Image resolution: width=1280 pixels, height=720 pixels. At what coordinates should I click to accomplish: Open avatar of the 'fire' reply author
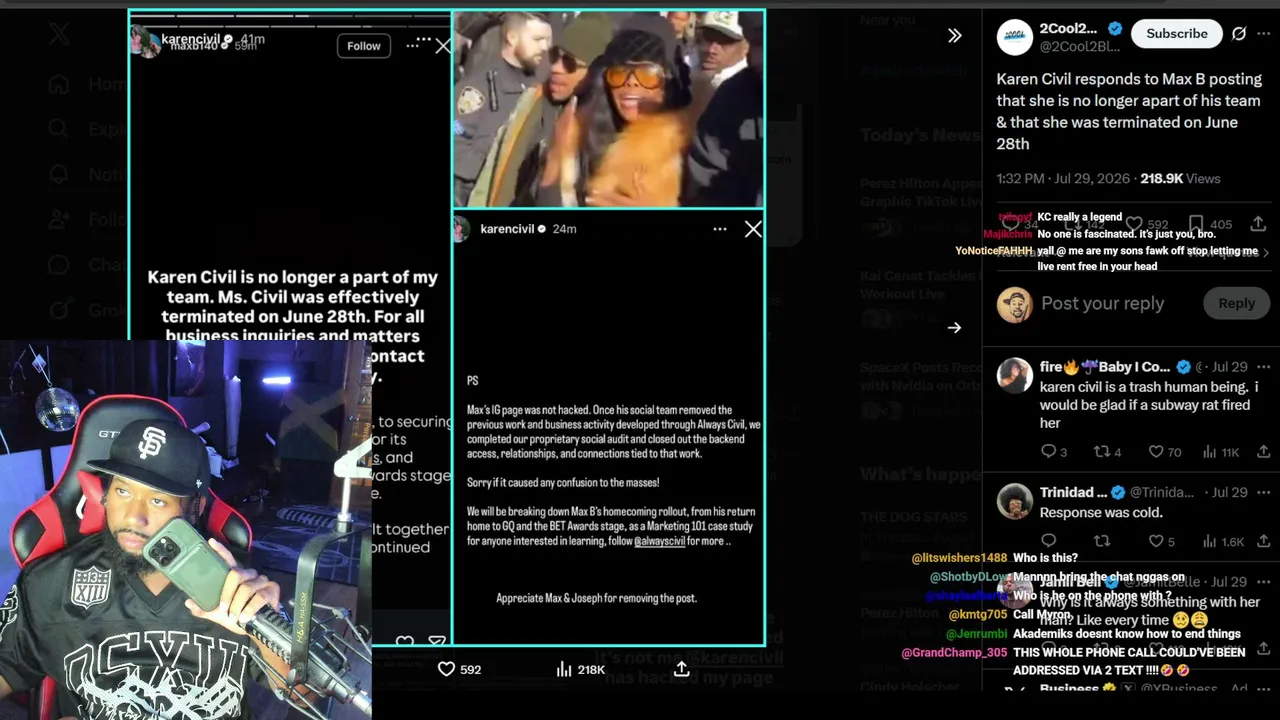(x=1015, y=375)
